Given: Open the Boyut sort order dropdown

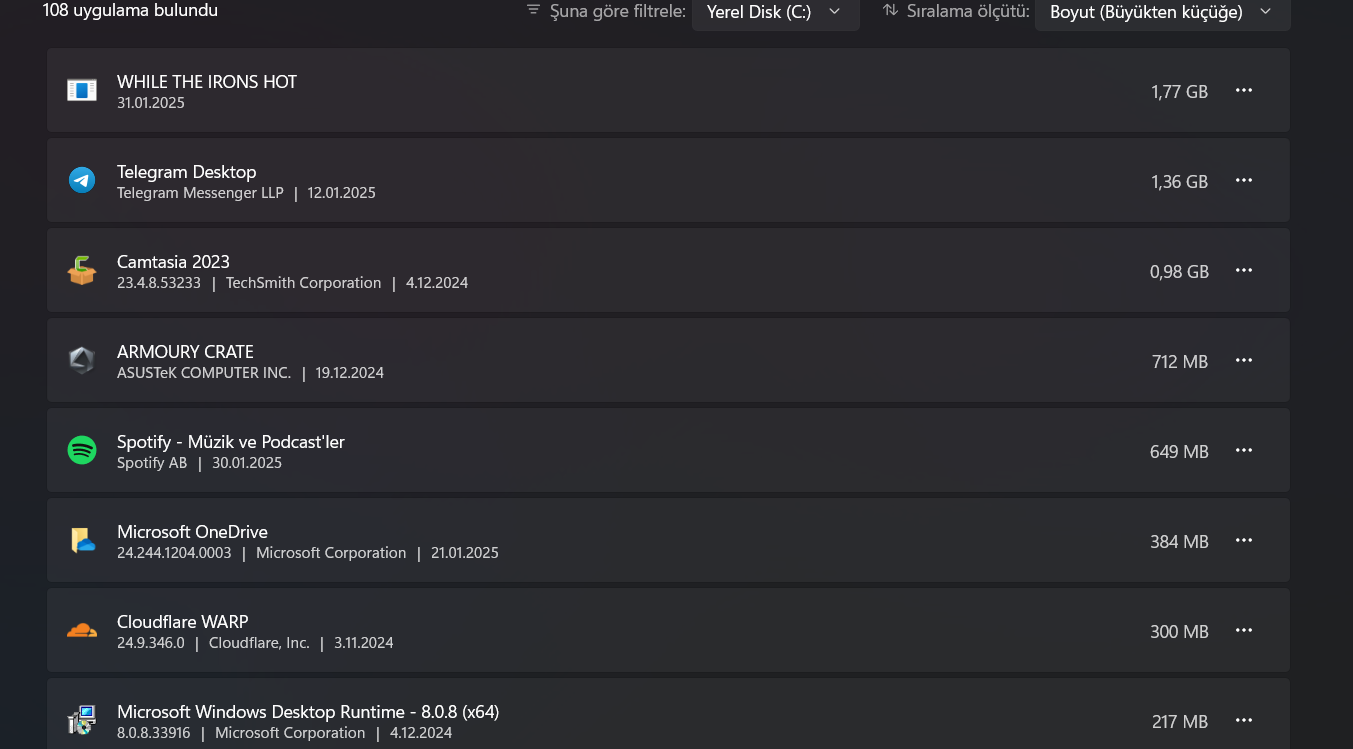Looking at the screenshot, I should coord(1162,12).
